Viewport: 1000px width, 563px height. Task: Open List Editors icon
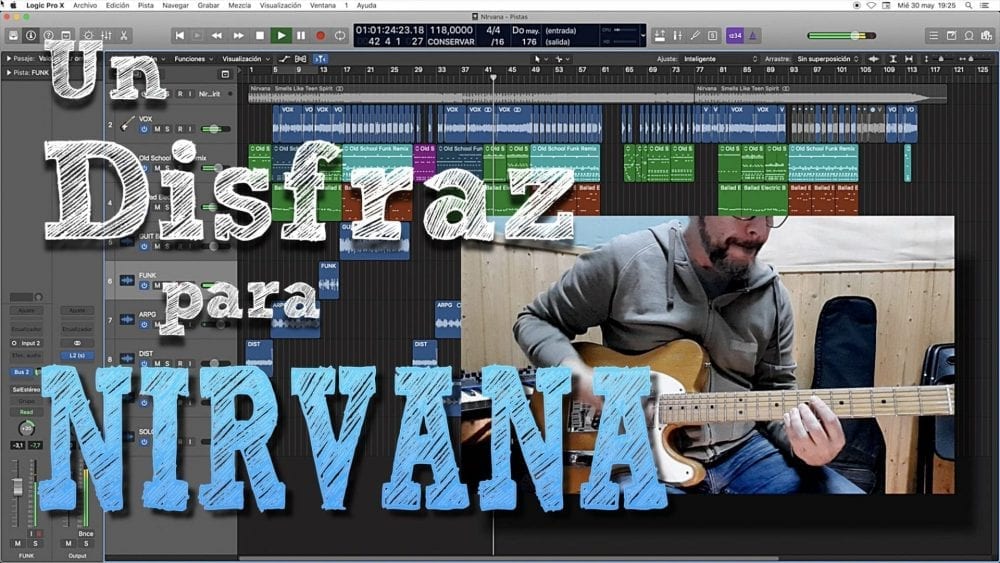[934, 36]
